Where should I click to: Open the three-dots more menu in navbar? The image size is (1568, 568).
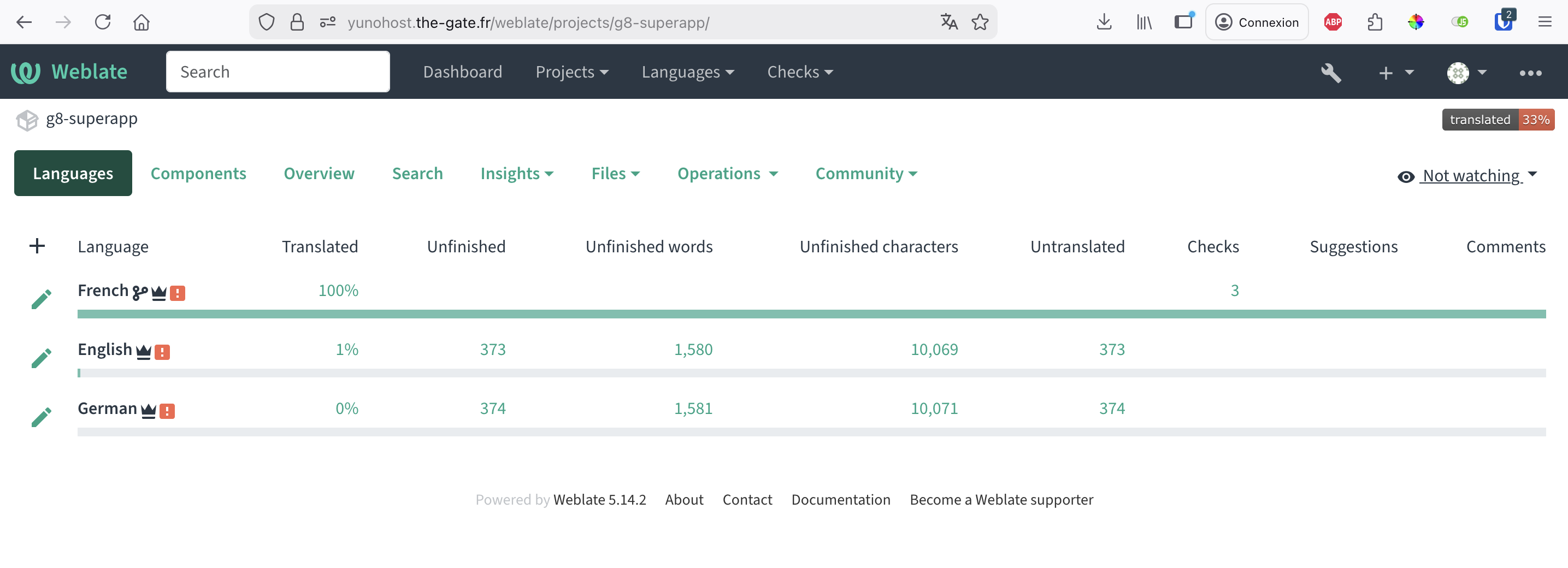pos(1530,73)
